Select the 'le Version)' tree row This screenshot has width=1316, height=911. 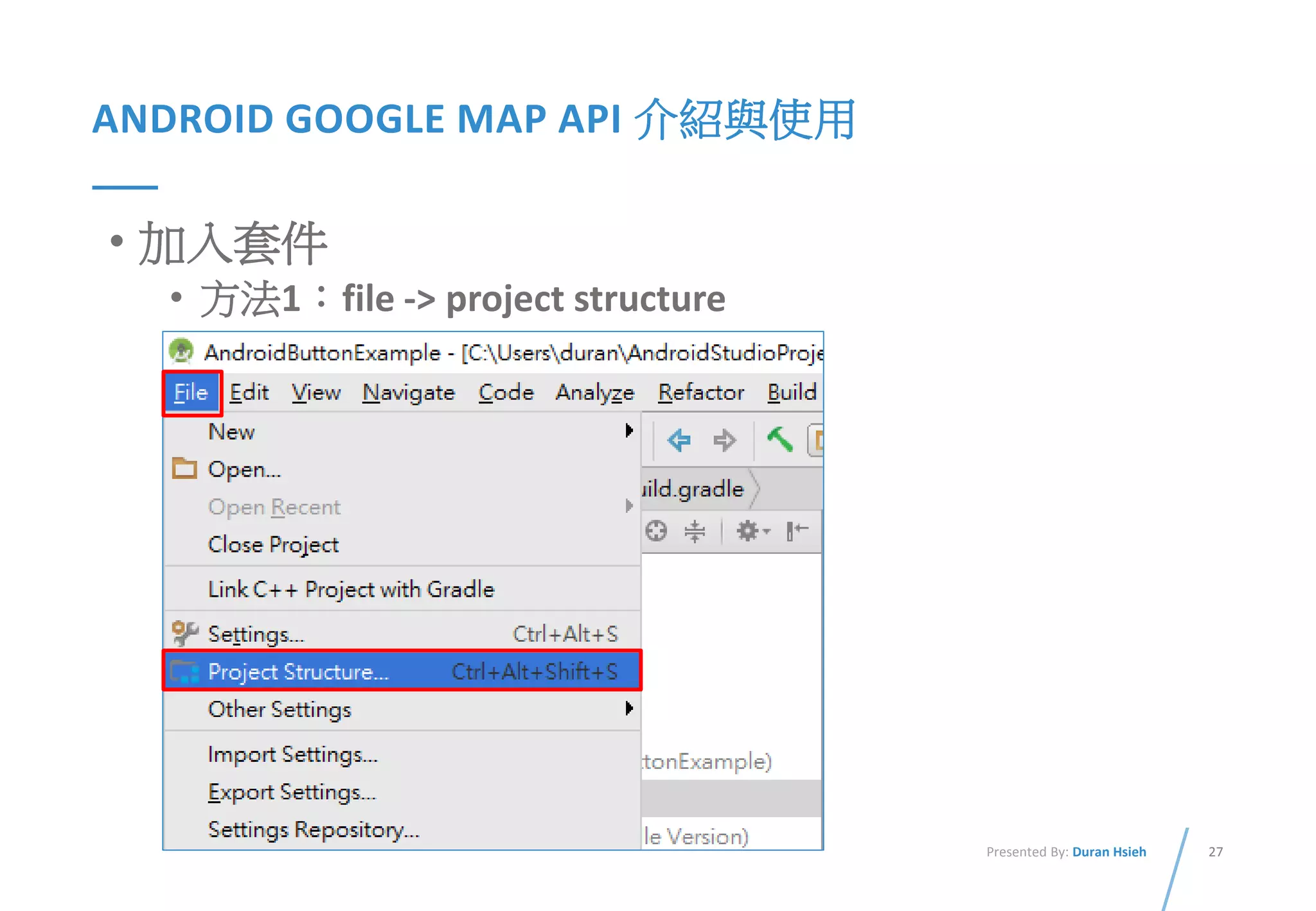tap(732, 836)
